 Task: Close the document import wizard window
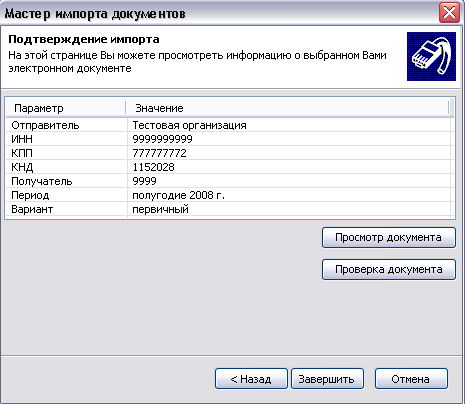click(x=449, y=13)
